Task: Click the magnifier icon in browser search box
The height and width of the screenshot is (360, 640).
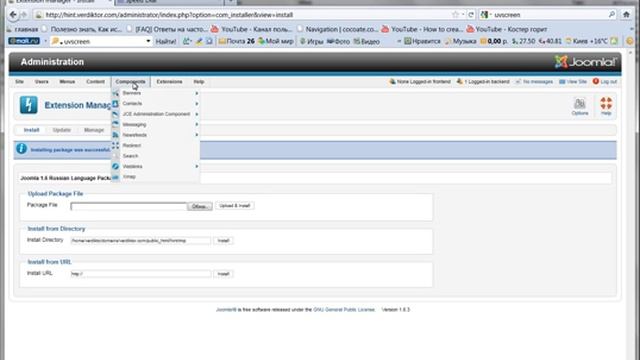Action: (x=611, y=15)
